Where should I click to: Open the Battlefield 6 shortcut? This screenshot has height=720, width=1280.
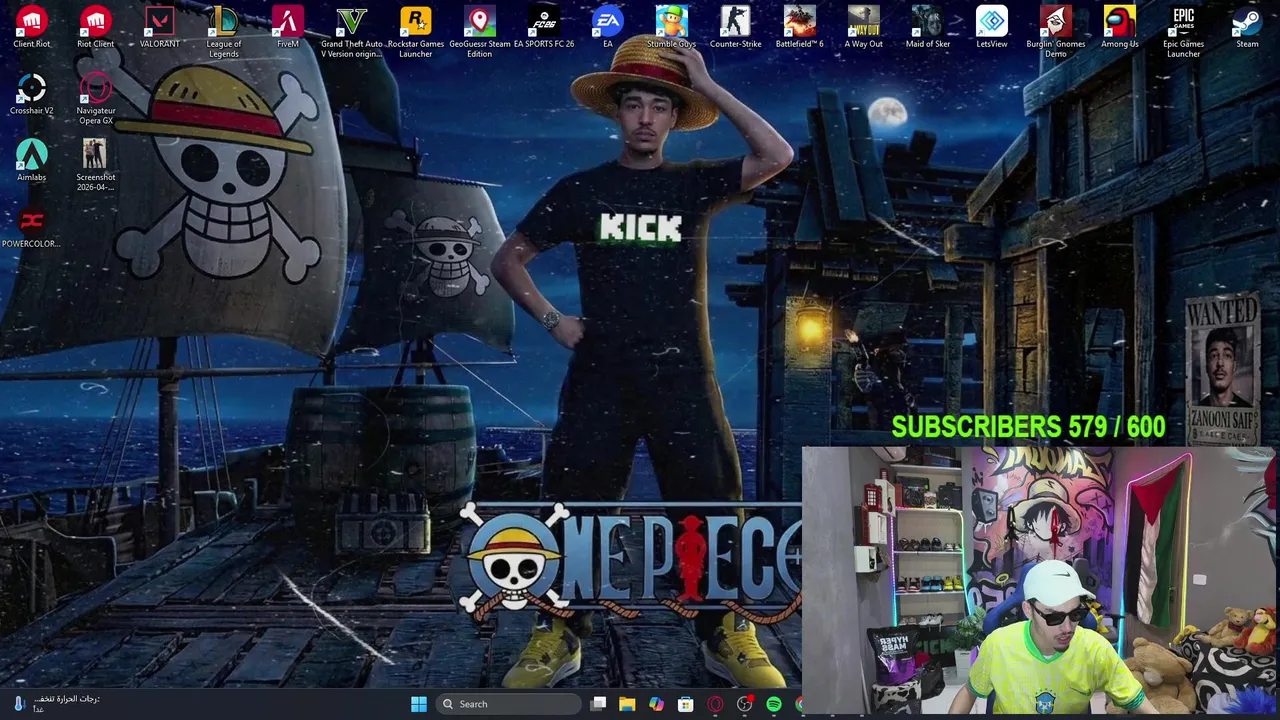click(800, 28)
